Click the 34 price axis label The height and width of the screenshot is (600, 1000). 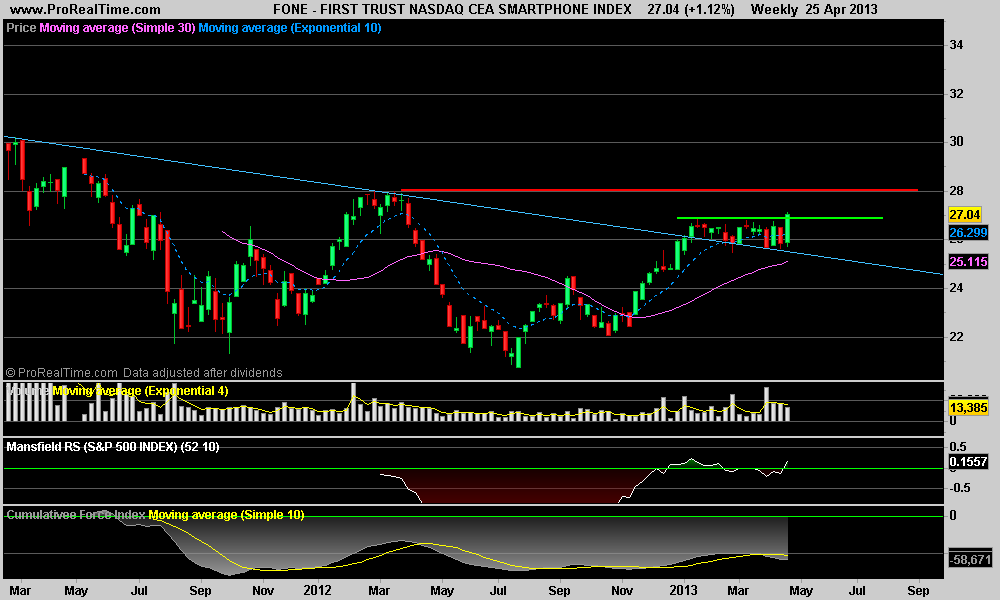click(956, 45)
